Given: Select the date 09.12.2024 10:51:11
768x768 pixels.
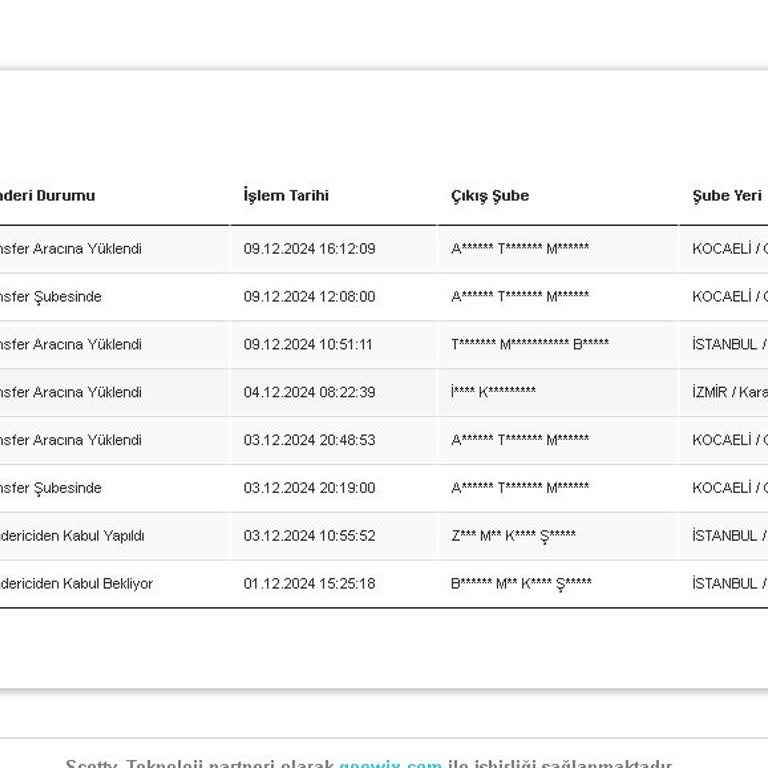Looking at the screenshot, I should click(308, 344).
